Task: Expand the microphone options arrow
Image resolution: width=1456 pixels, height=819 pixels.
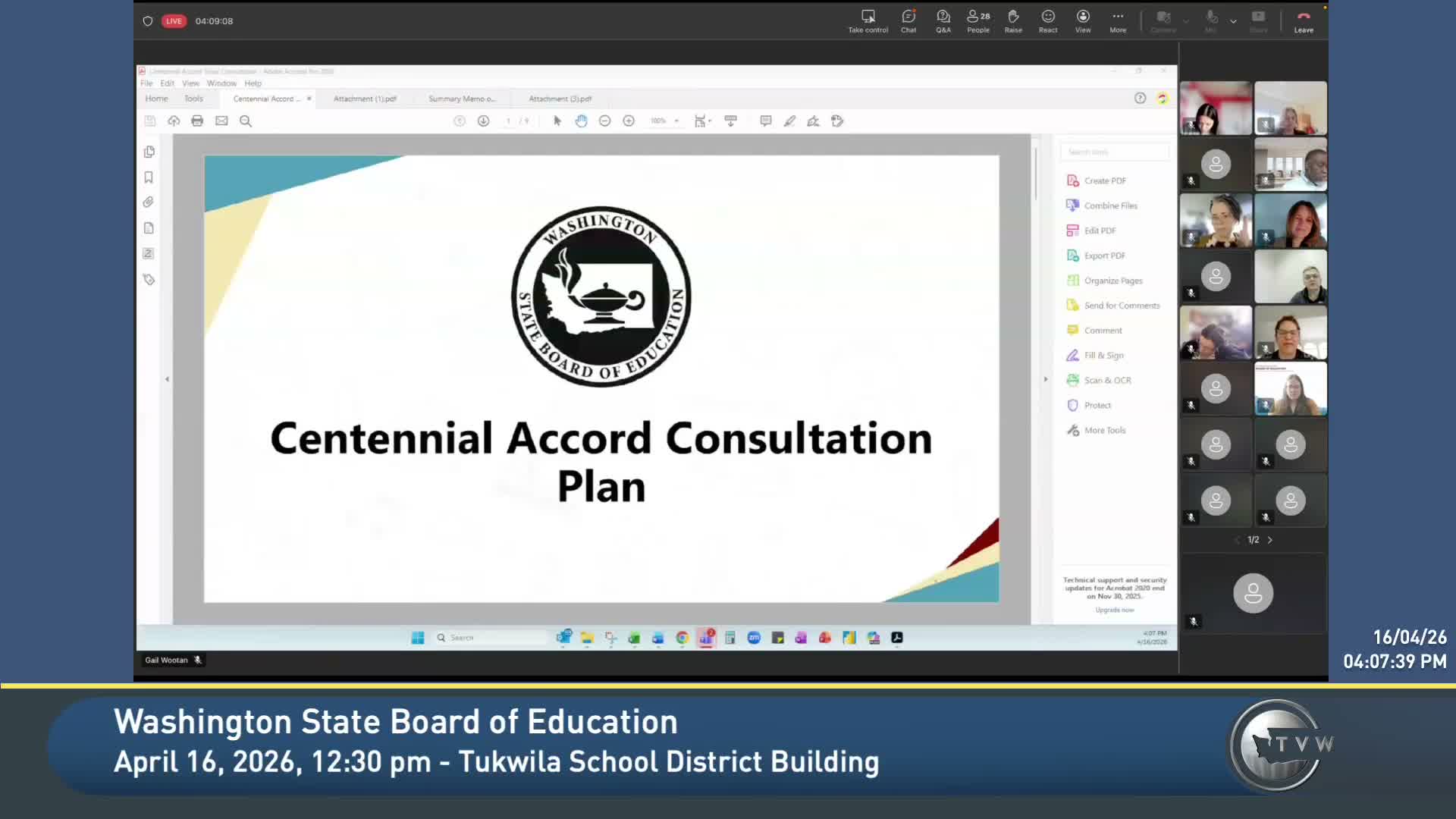Action: tap(1233, 21)
